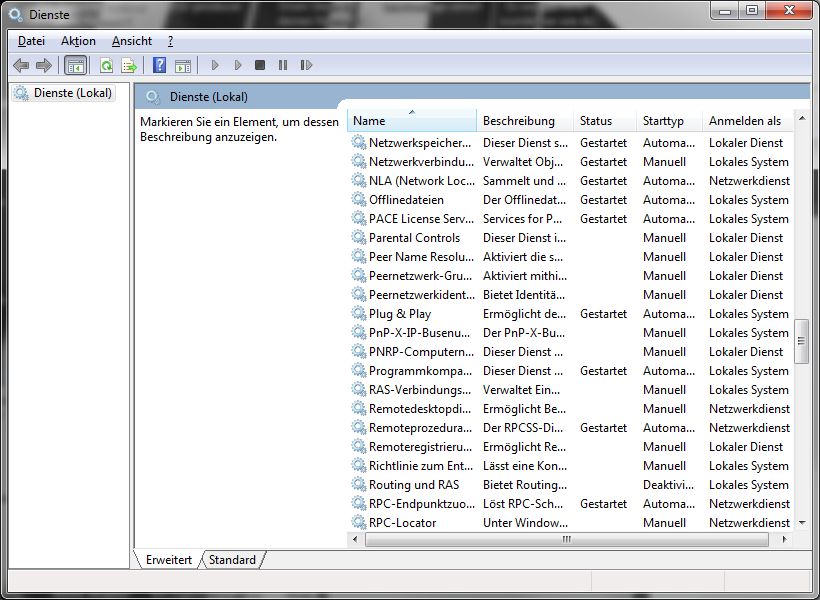Click the vertical scrollbar down arrow

(801, 522)
